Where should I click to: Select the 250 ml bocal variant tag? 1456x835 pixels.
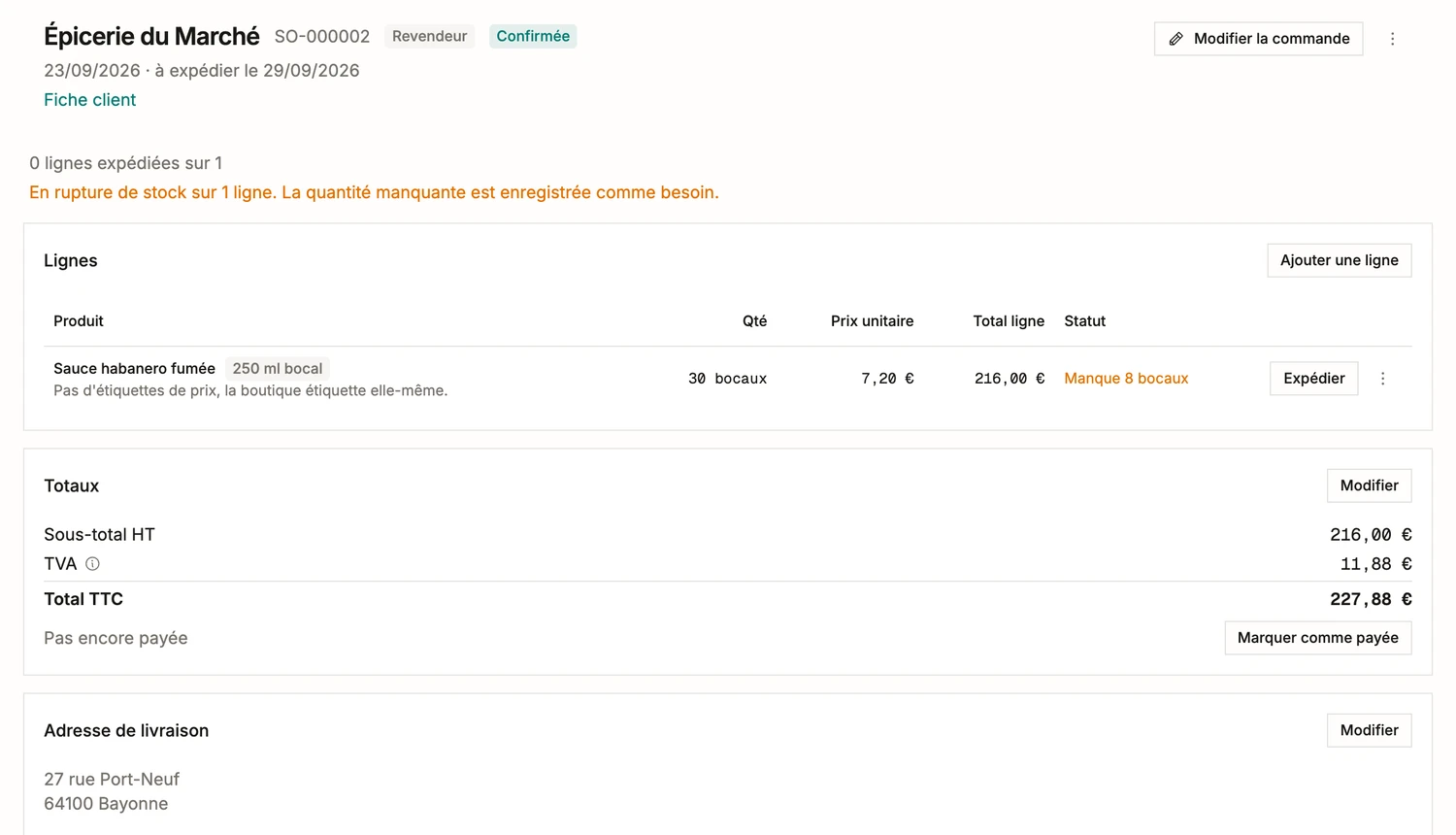coord(278,369)
